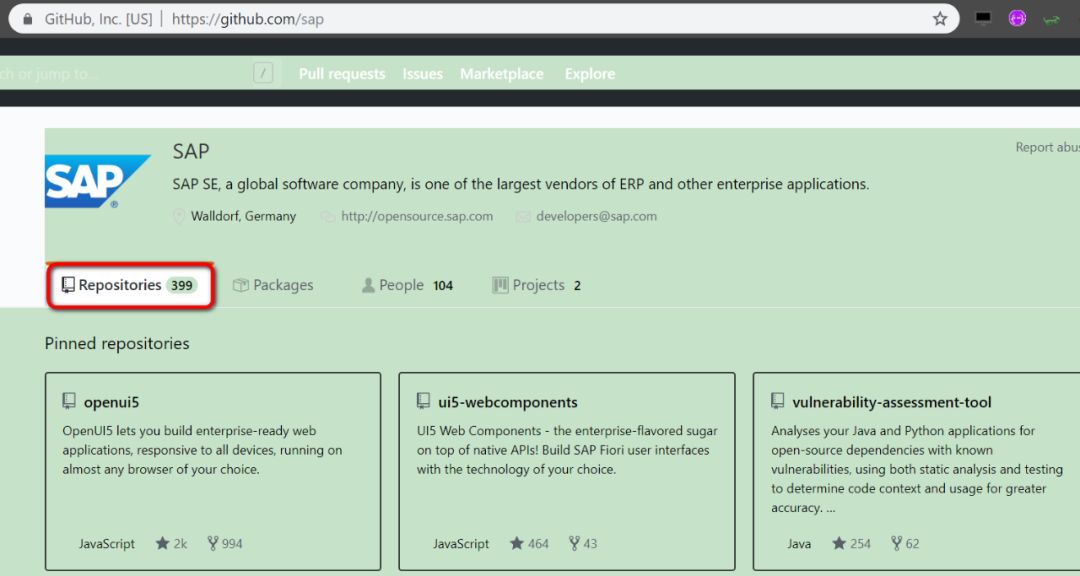The height and width of the screenshot is (576, 1080).
Task: Open the People tab
Action: pos(400,286)
